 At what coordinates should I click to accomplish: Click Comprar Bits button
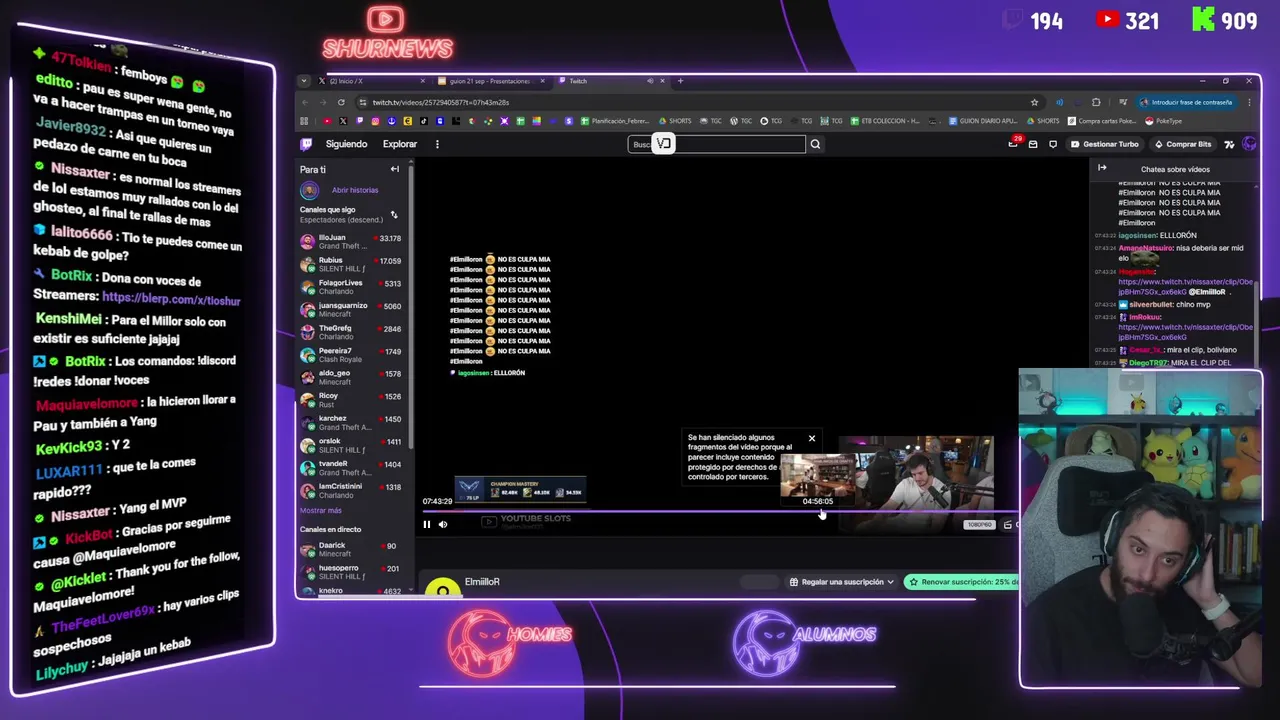1183,144
